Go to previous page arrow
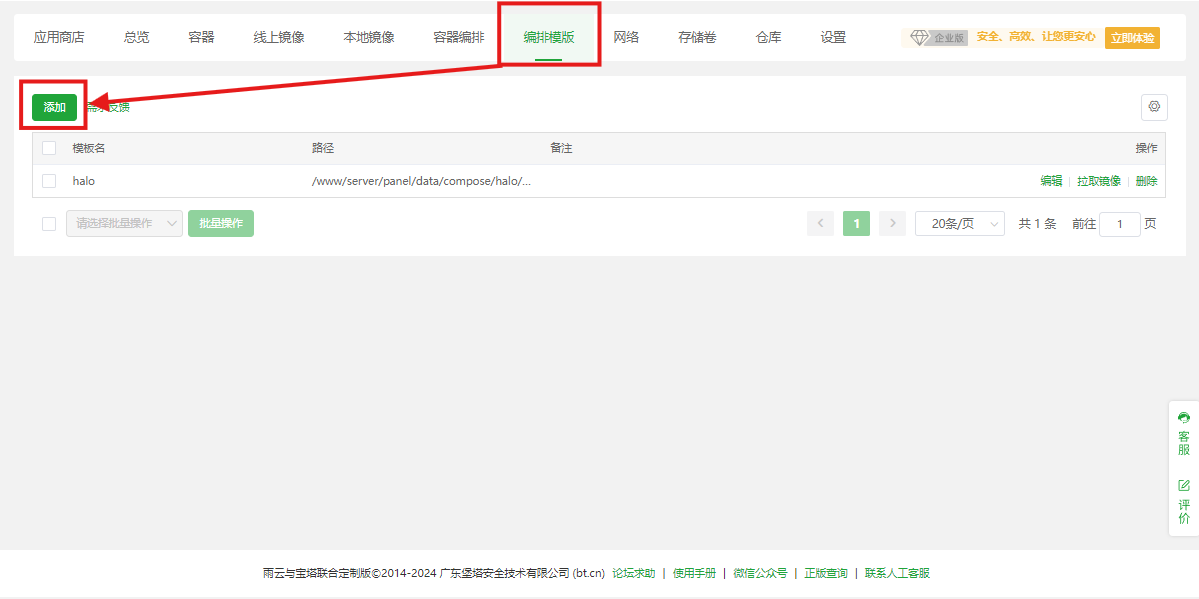The width and height of the screenshot is (1199, 599). tap(820, 224)
